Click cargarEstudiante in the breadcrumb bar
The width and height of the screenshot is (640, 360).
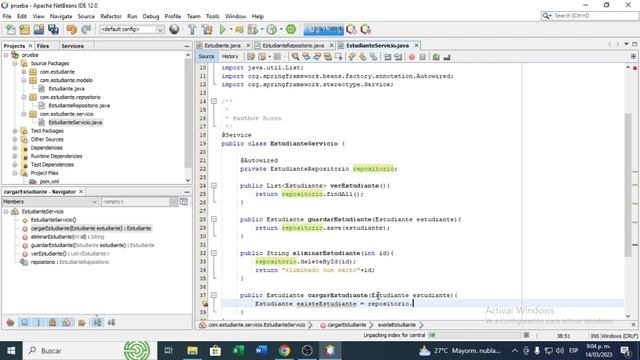(x=347, y=325)
